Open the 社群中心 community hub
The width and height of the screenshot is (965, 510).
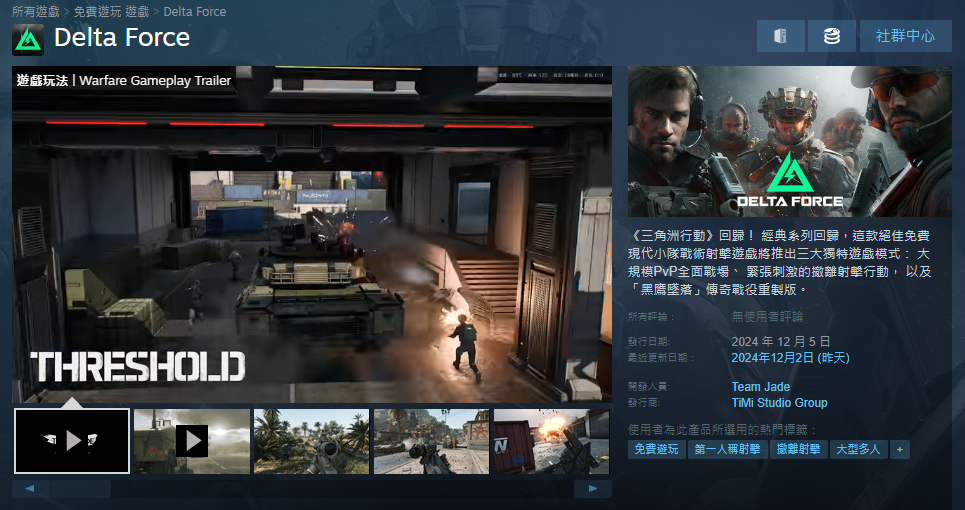pyautogui.click(x=905, y=36)
